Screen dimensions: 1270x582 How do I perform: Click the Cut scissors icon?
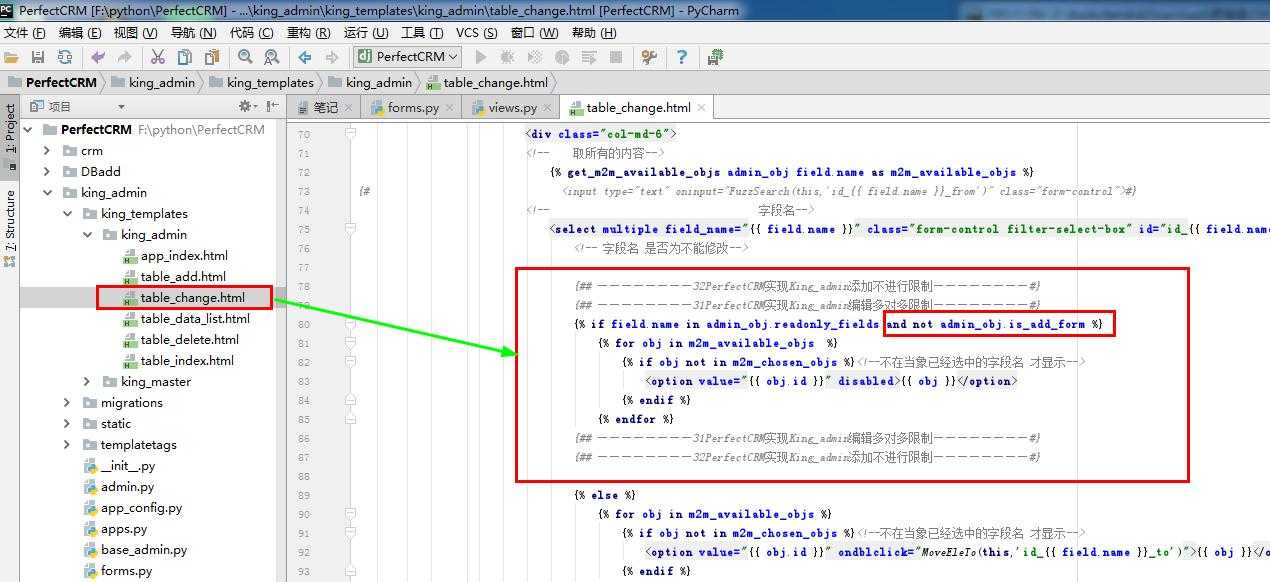pos(157,57)
